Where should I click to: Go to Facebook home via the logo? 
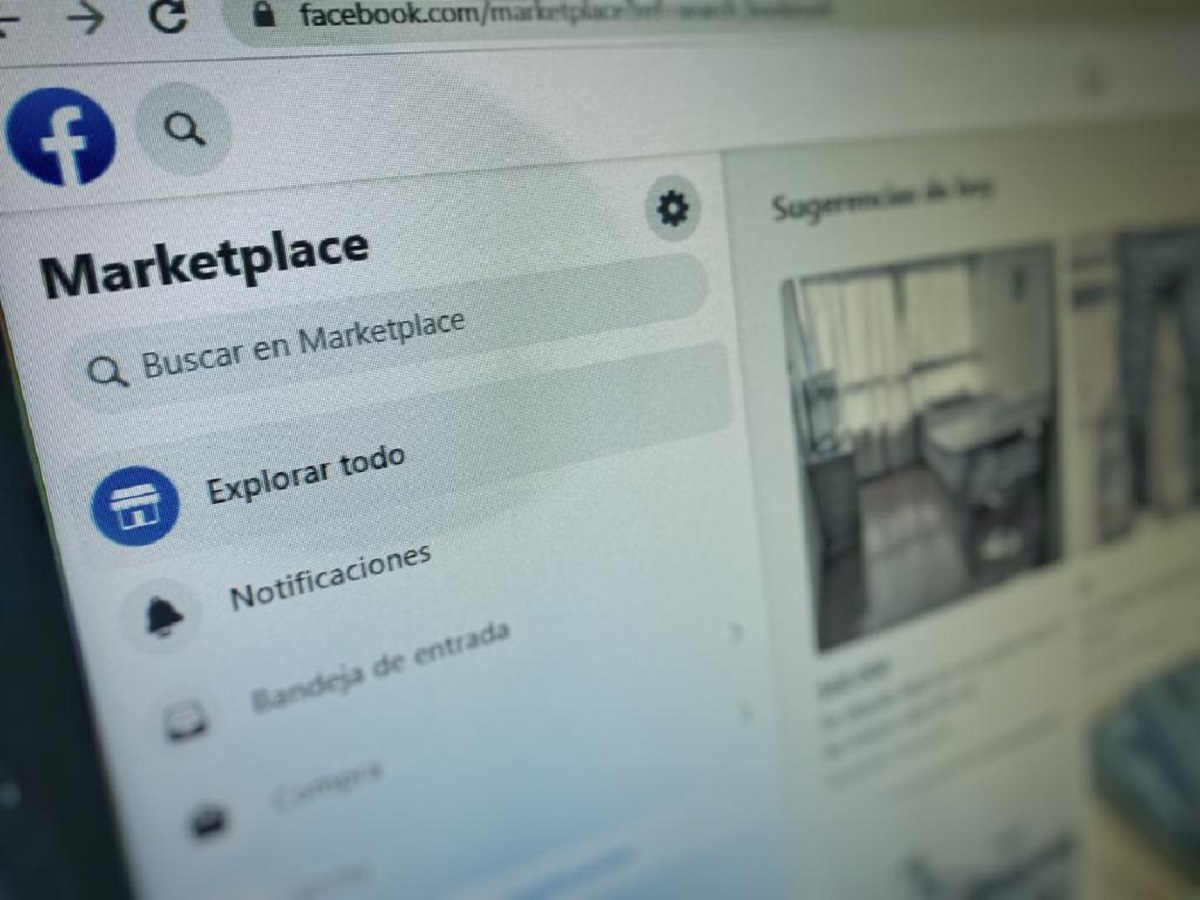[61, 137]
